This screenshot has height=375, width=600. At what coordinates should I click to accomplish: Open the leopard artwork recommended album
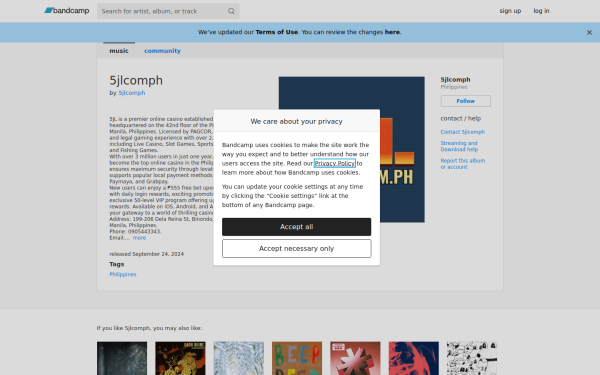coord(180,358)
